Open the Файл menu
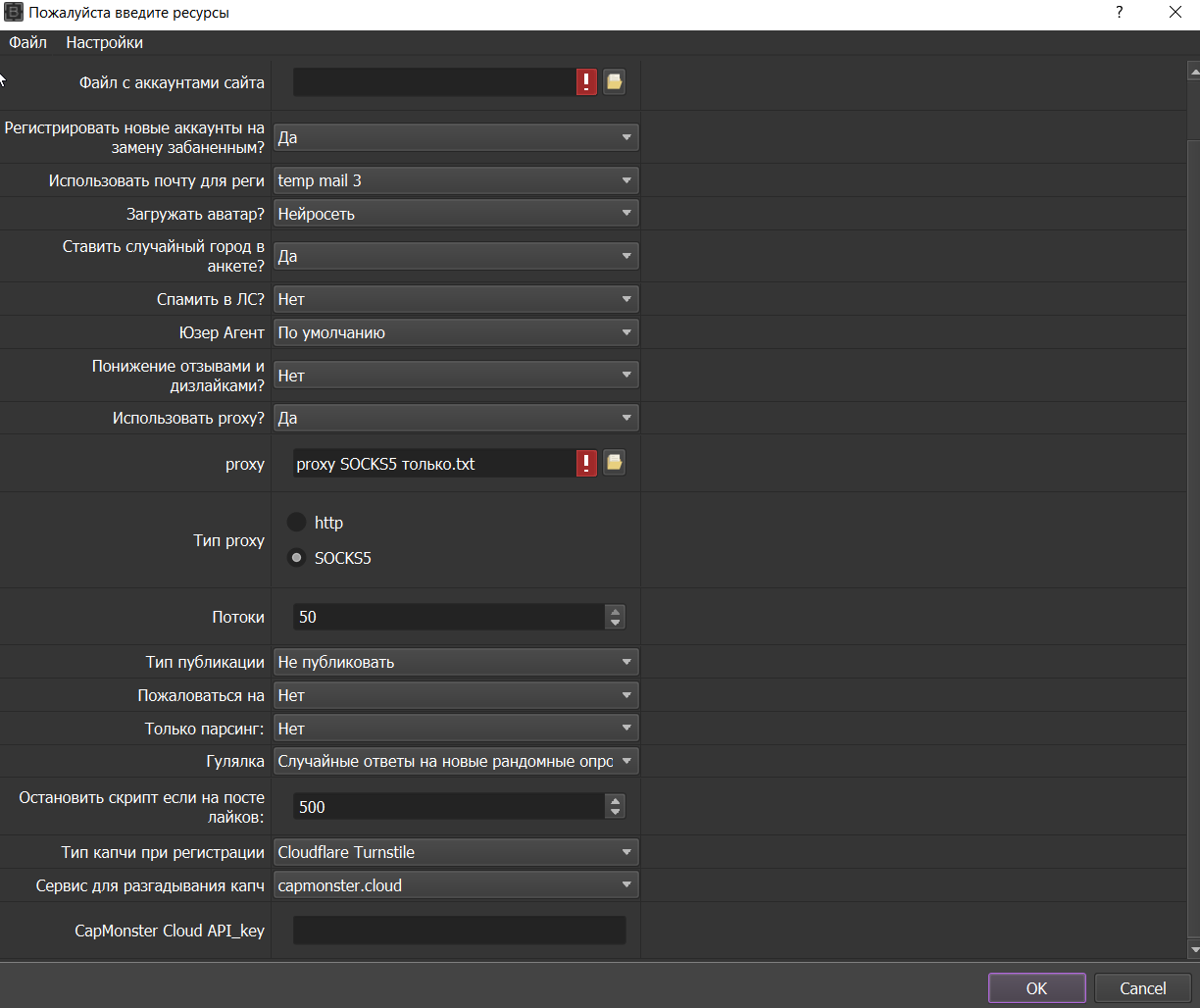Viewport: 1200px width, 1008px height. click(x=27, y=42)
